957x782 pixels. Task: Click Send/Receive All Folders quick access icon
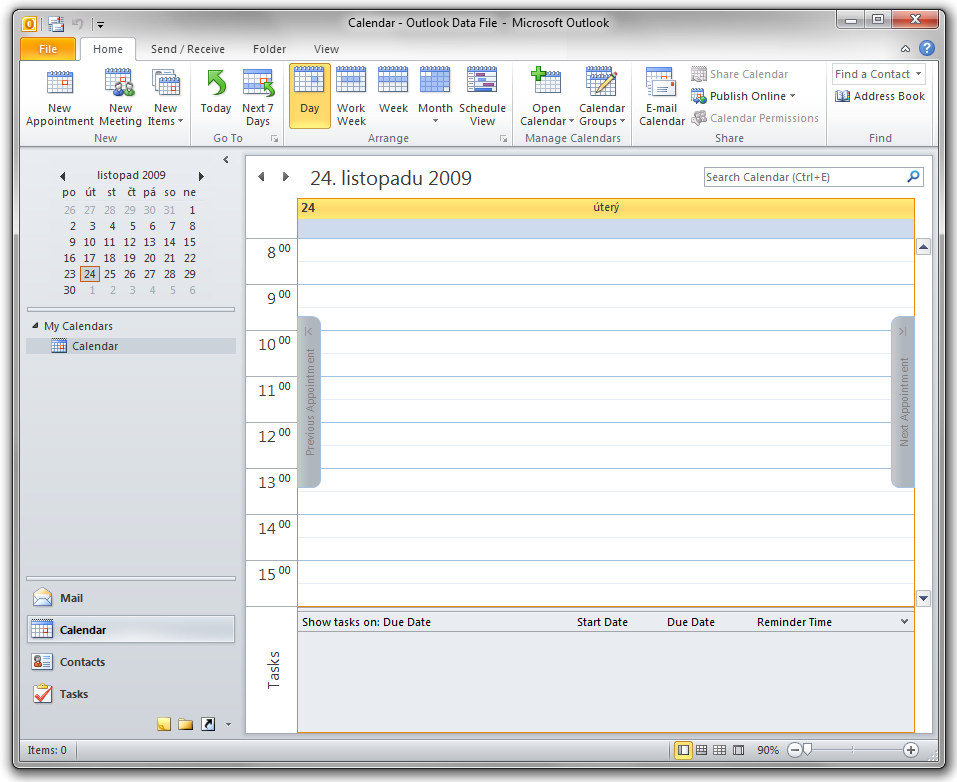tap(56, 24)
